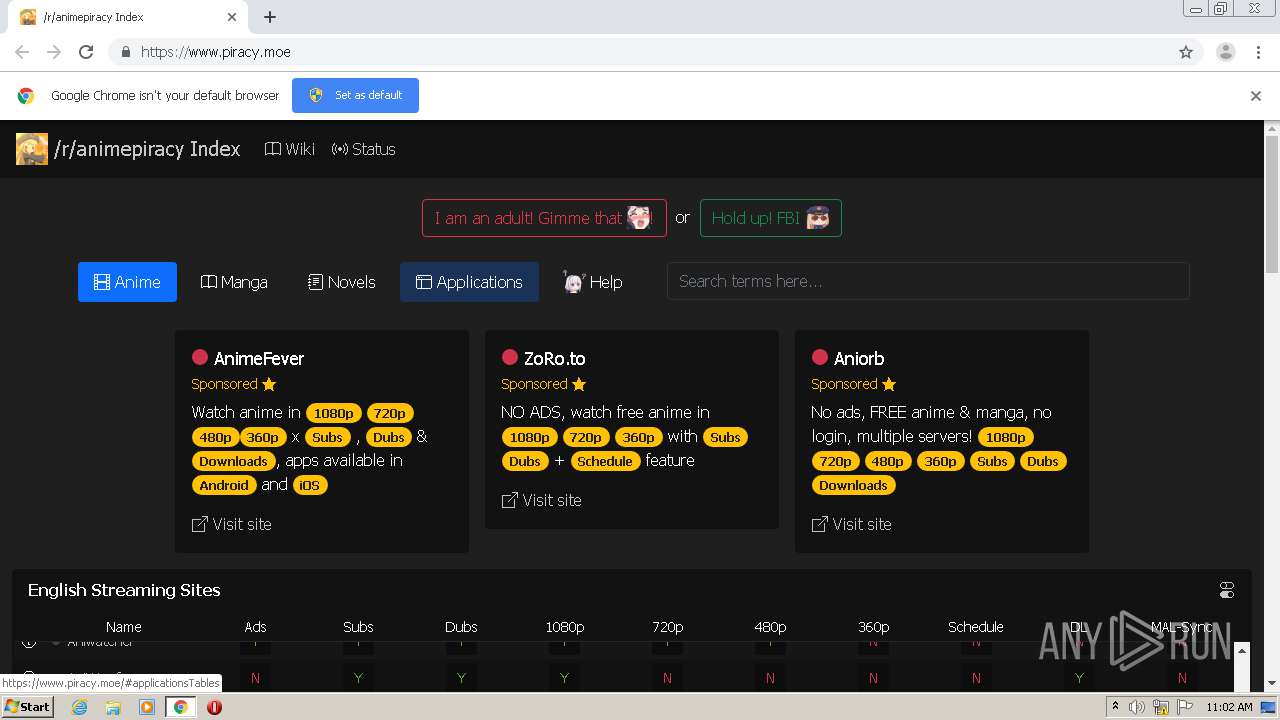Viewport: 1280px width, 720px height.
Task: Click the 'Hold up! FBI' button
Action: (771, 218)
